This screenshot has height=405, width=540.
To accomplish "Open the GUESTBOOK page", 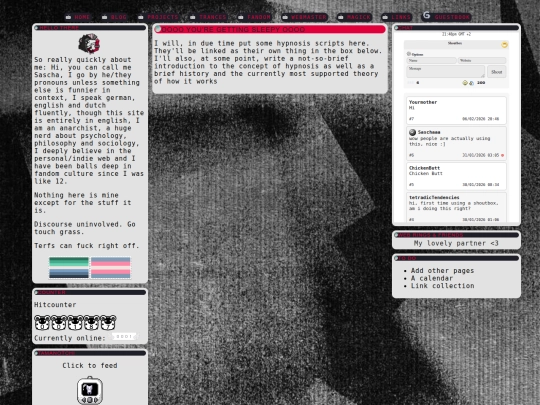I will tap(446, 16).
